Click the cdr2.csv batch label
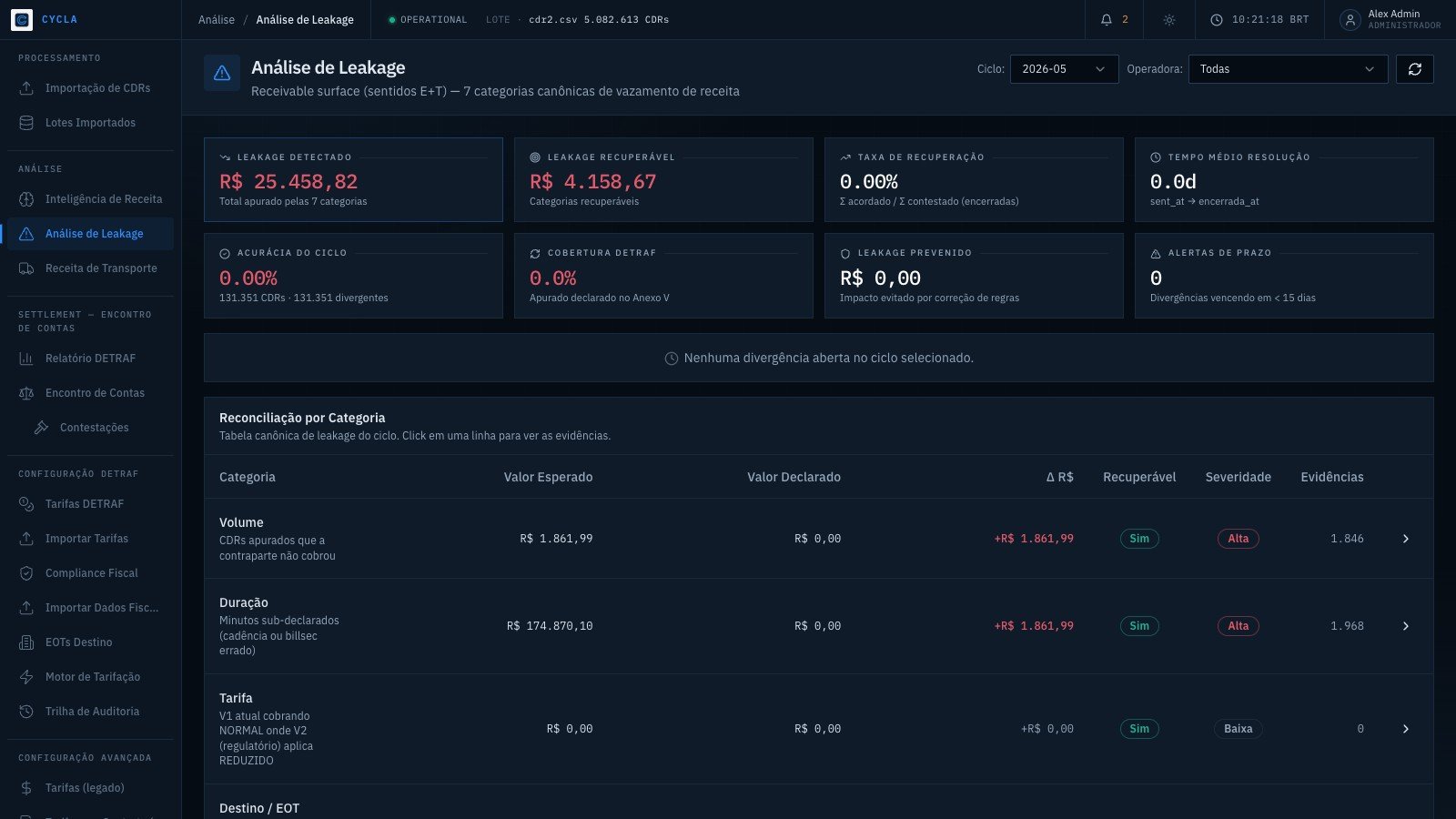The width and height of the screenshot is (1456, 819). tap(599, 20)
